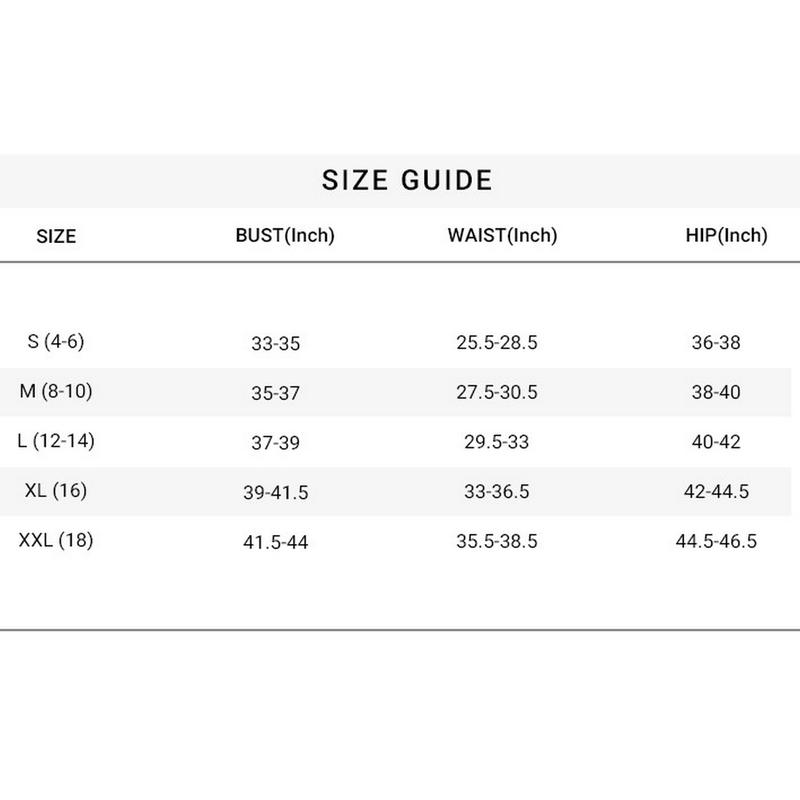Click hip value 44.5-46.5
Screen dimensions: 800x800
pyautogui.click(x=716, y=542)
